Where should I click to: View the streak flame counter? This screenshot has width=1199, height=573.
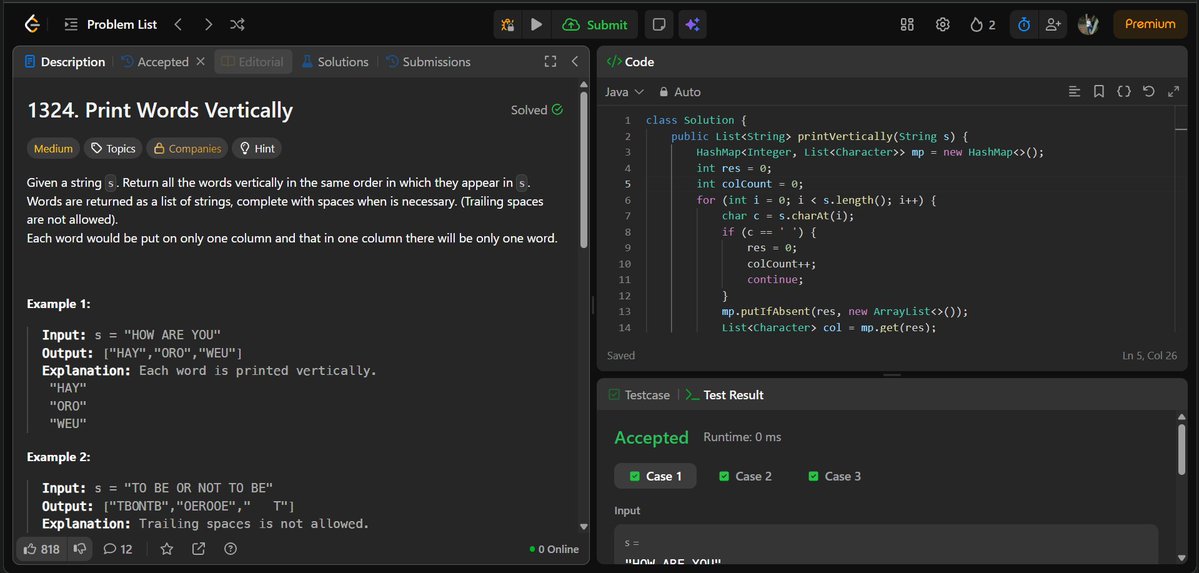(x=983, y=24)
